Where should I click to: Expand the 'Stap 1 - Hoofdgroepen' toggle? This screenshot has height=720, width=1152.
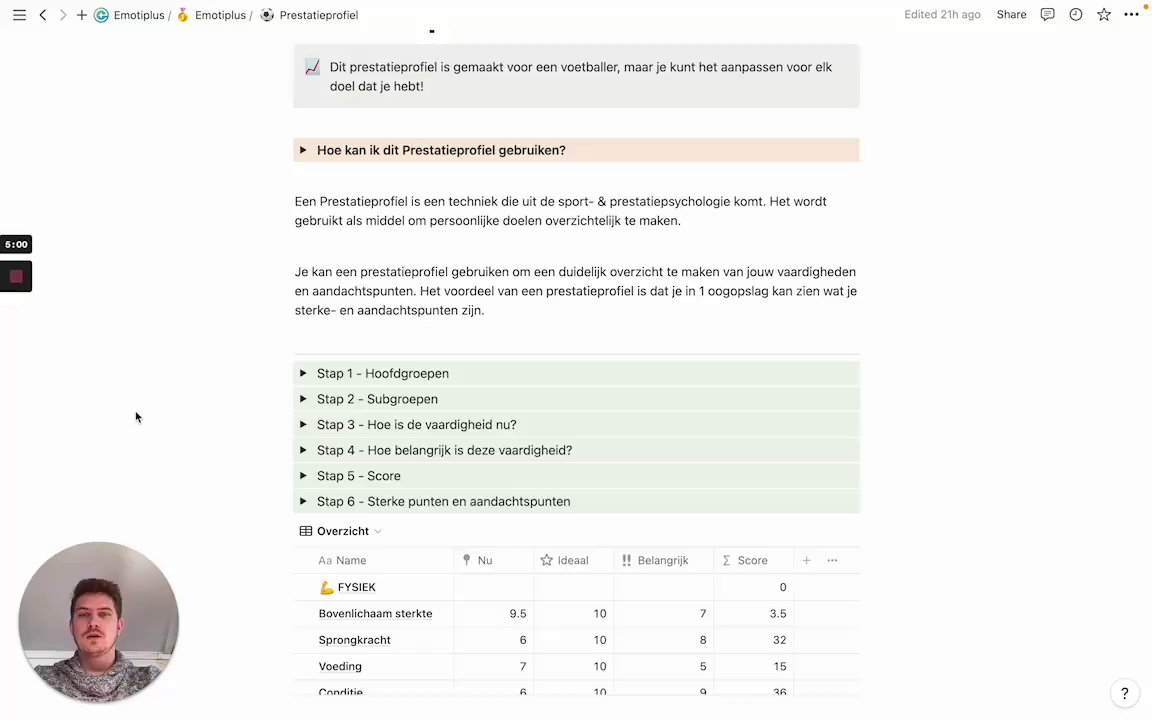[303, 373]
